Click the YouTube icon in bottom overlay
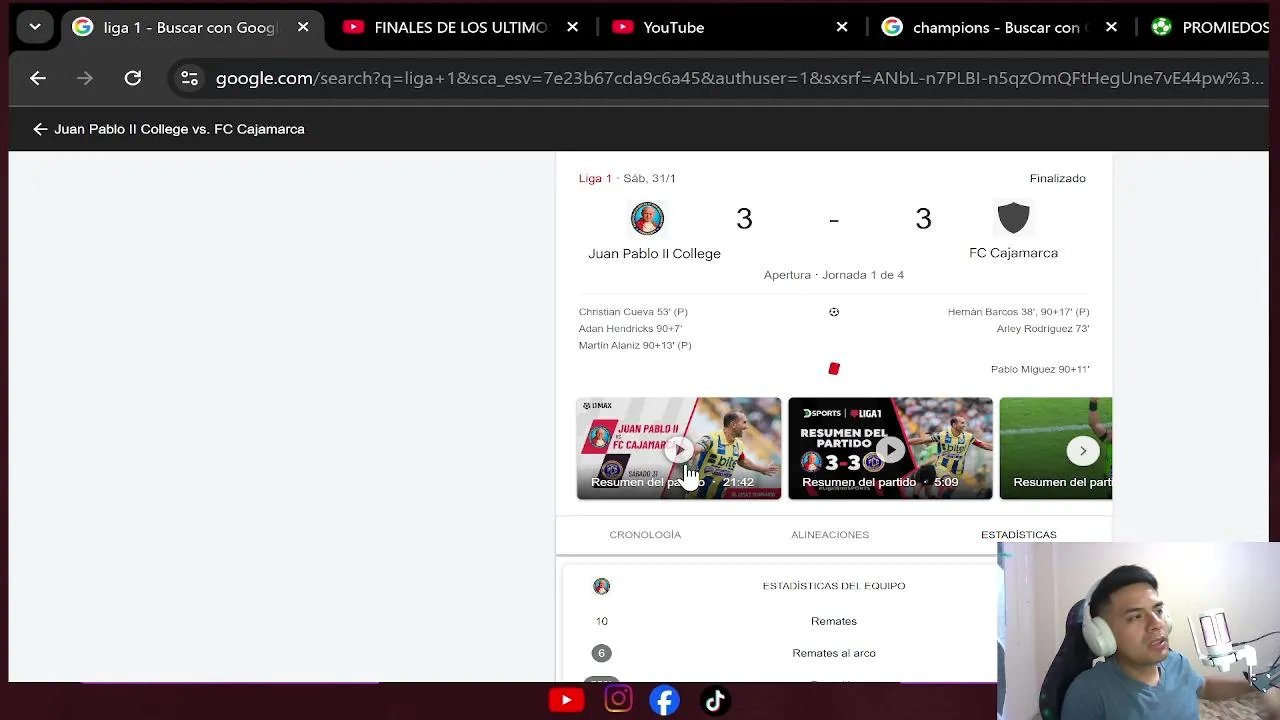The width and height of the screenshot is (1280, 720). tap(566, 701)
